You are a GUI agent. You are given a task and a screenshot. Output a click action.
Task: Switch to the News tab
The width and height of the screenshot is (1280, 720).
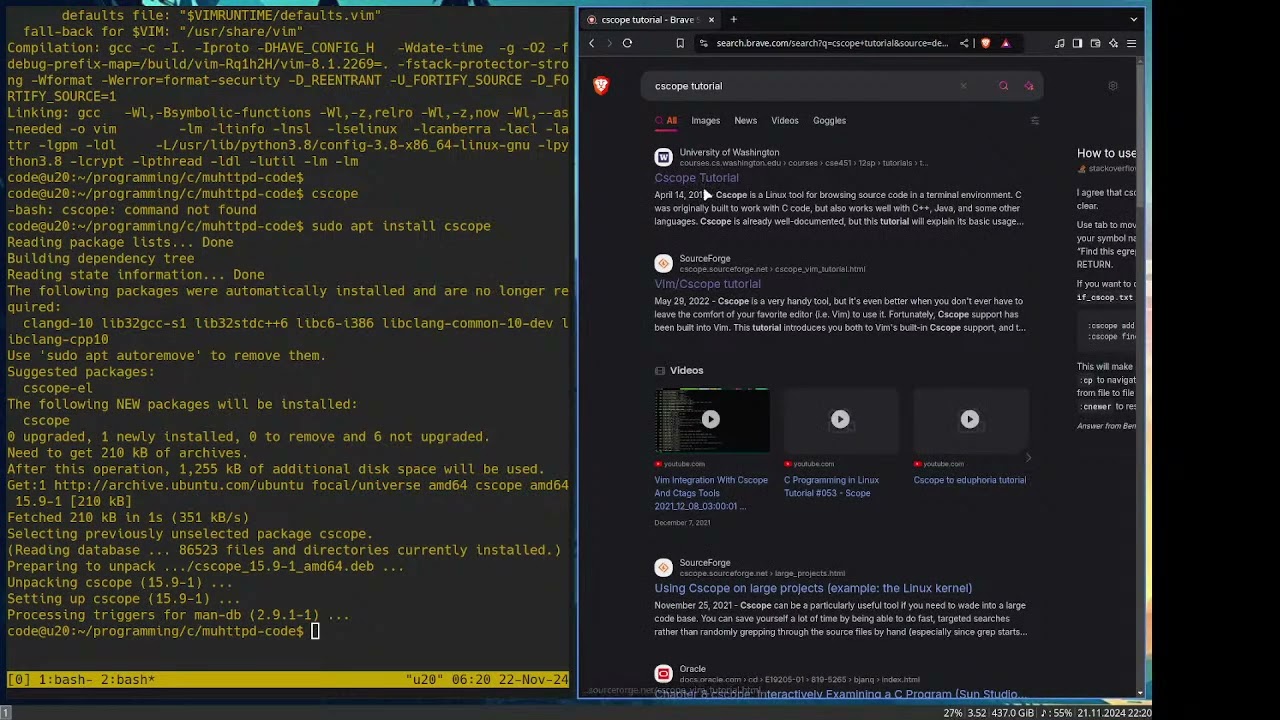coord(745,120)
